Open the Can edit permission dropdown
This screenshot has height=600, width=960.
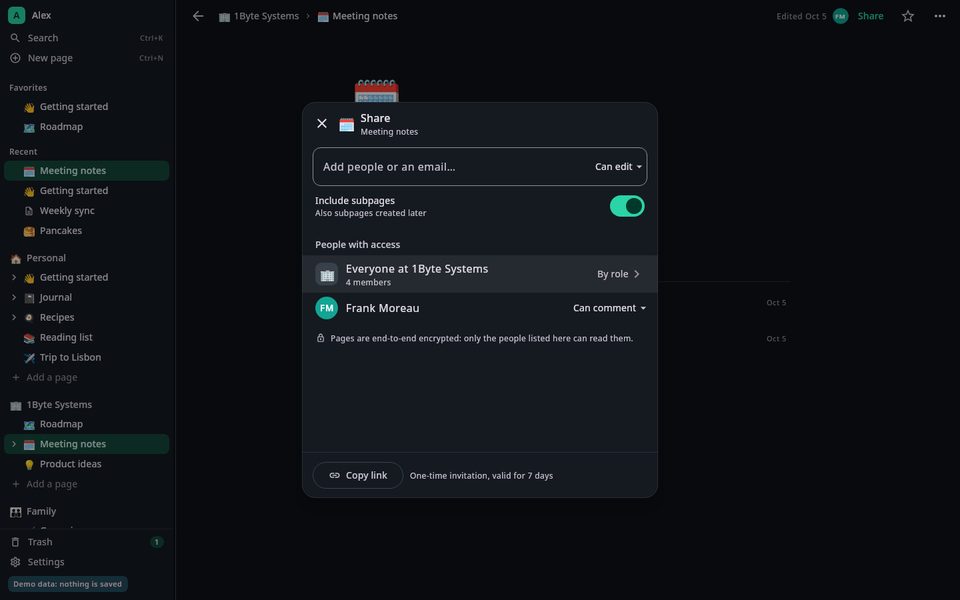point(618,167)
